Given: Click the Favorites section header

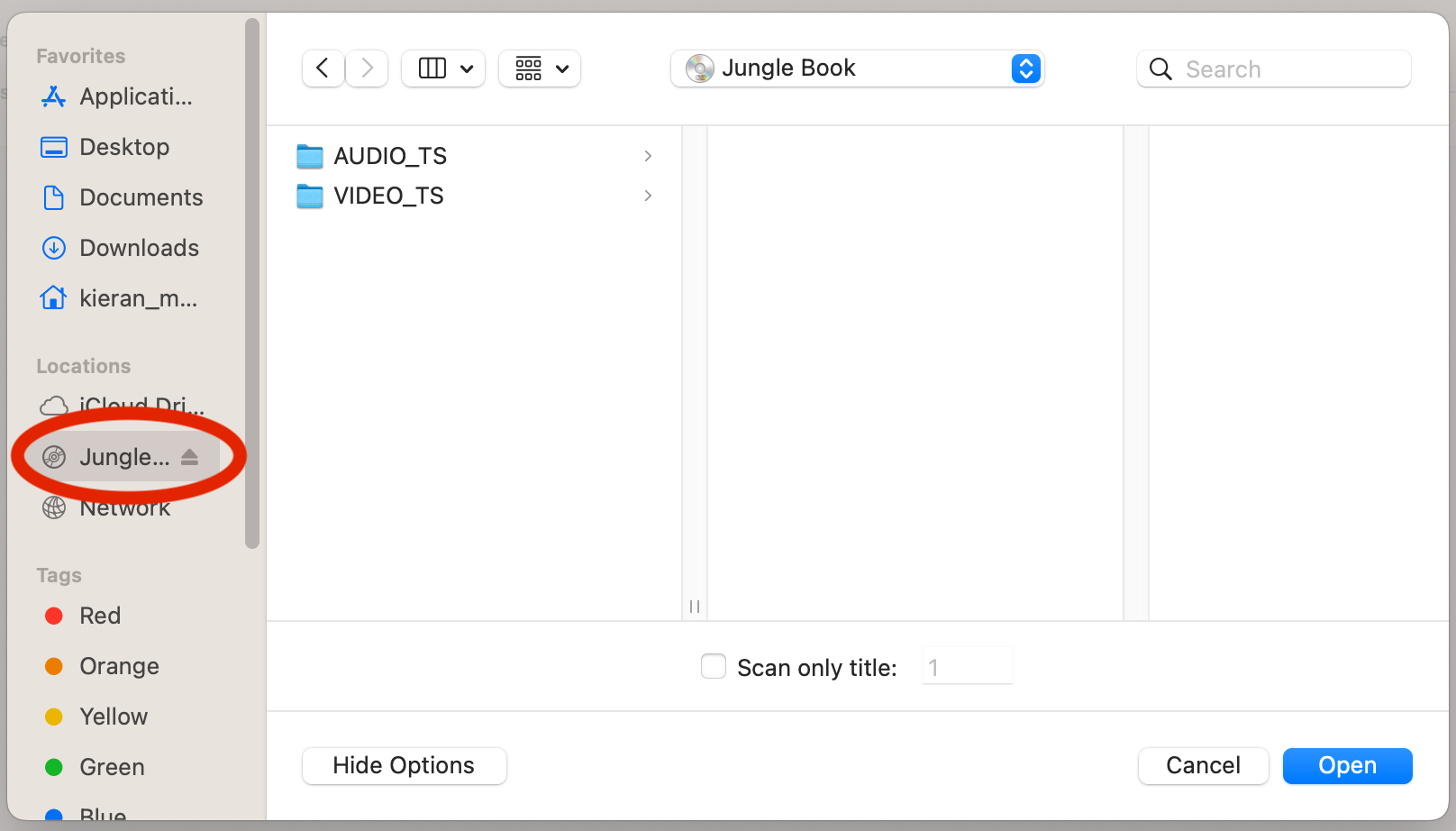Looking at the screenshot, I should click(81, 56).
